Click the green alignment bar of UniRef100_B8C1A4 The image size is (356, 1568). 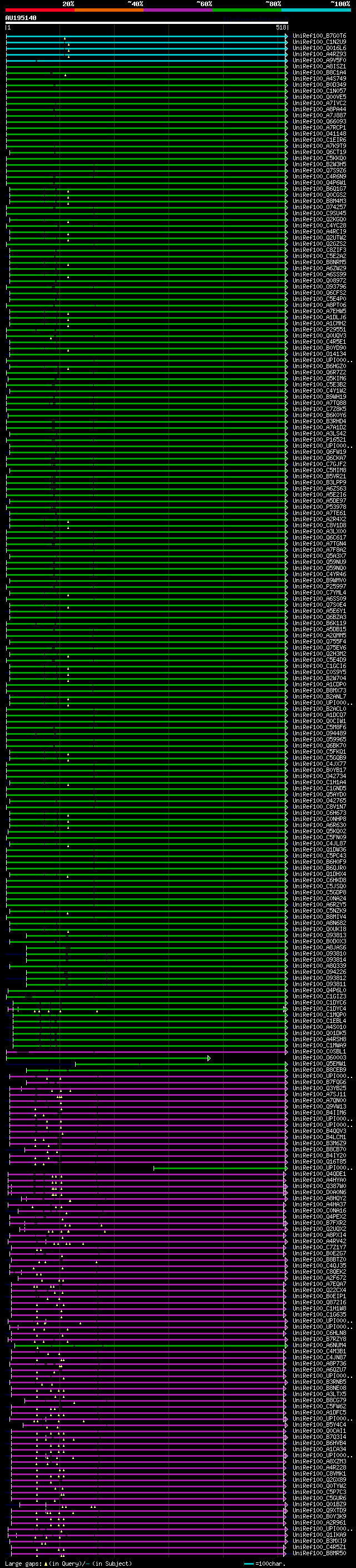coord(146,72)
